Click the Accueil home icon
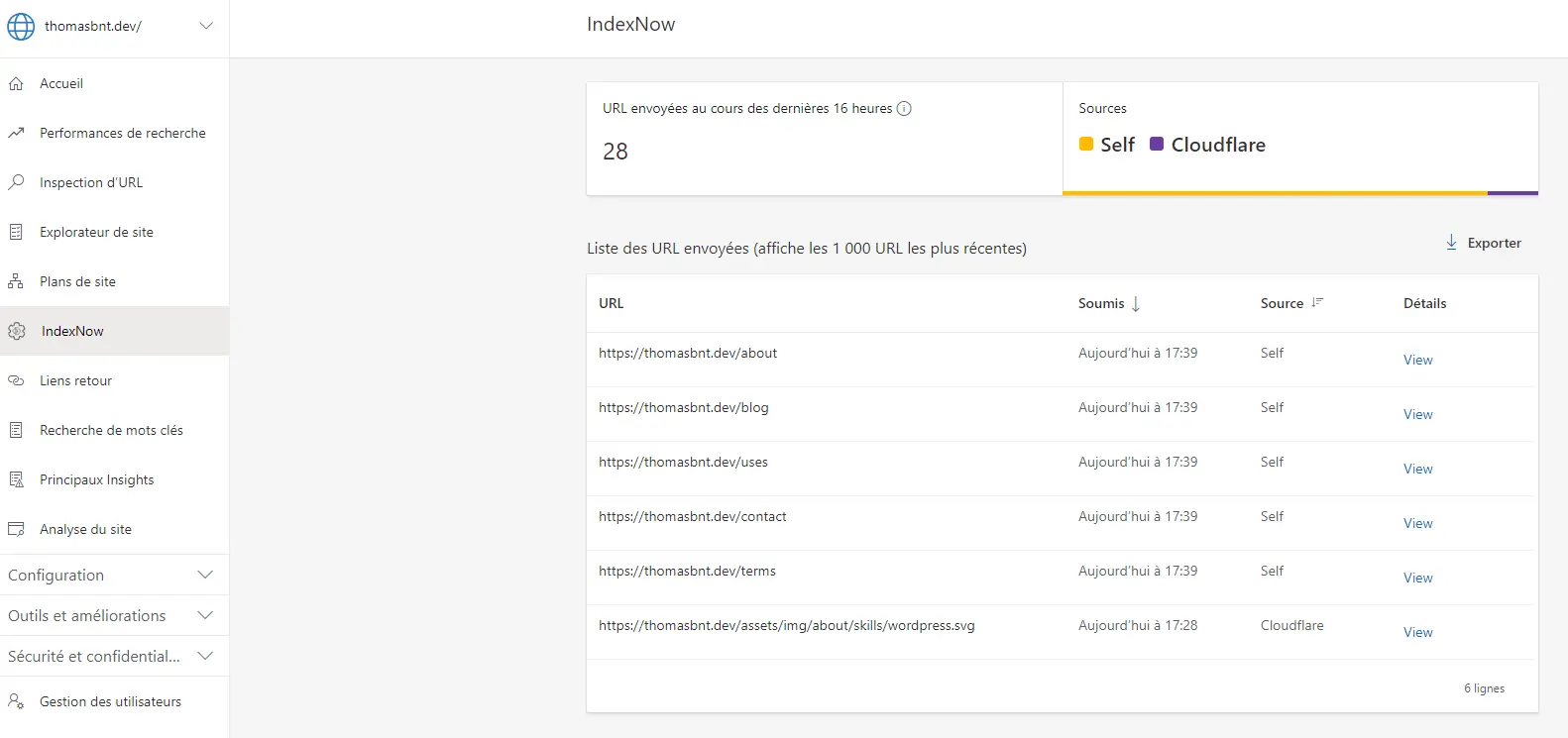The width and height of the screenshot is (1568, 738). 16,84
